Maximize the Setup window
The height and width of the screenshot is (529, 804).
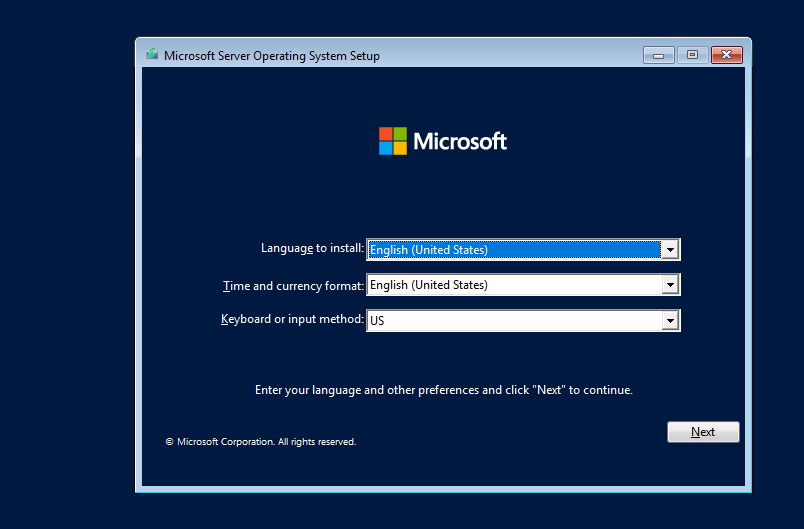692,55
